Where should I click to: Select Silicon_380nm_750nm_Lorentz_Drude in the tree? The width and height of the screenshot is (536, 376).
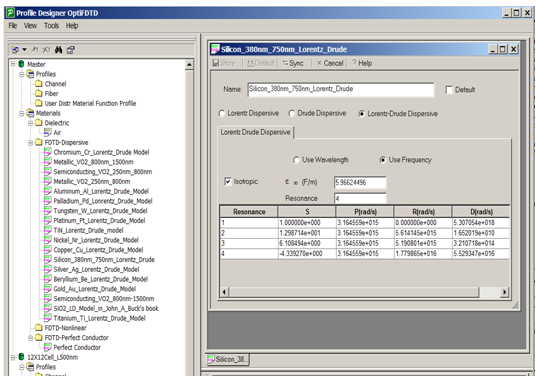coord(104,260)
